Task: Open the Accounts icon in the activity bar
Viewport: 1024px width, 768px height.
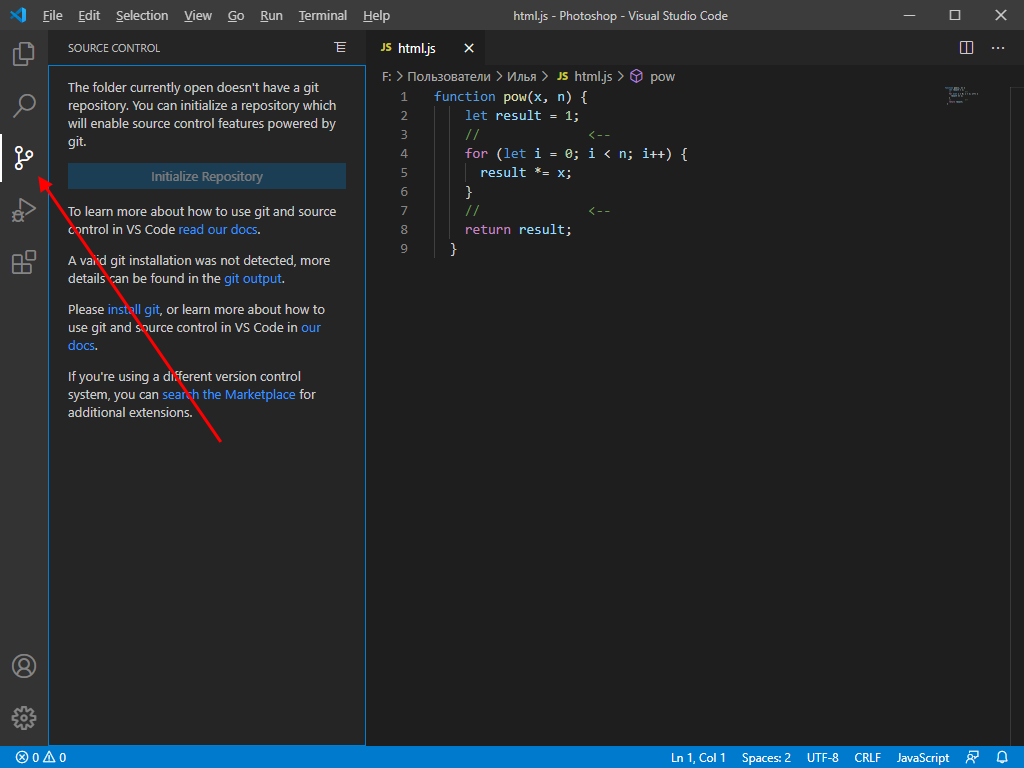Action: tap(23, 666)
